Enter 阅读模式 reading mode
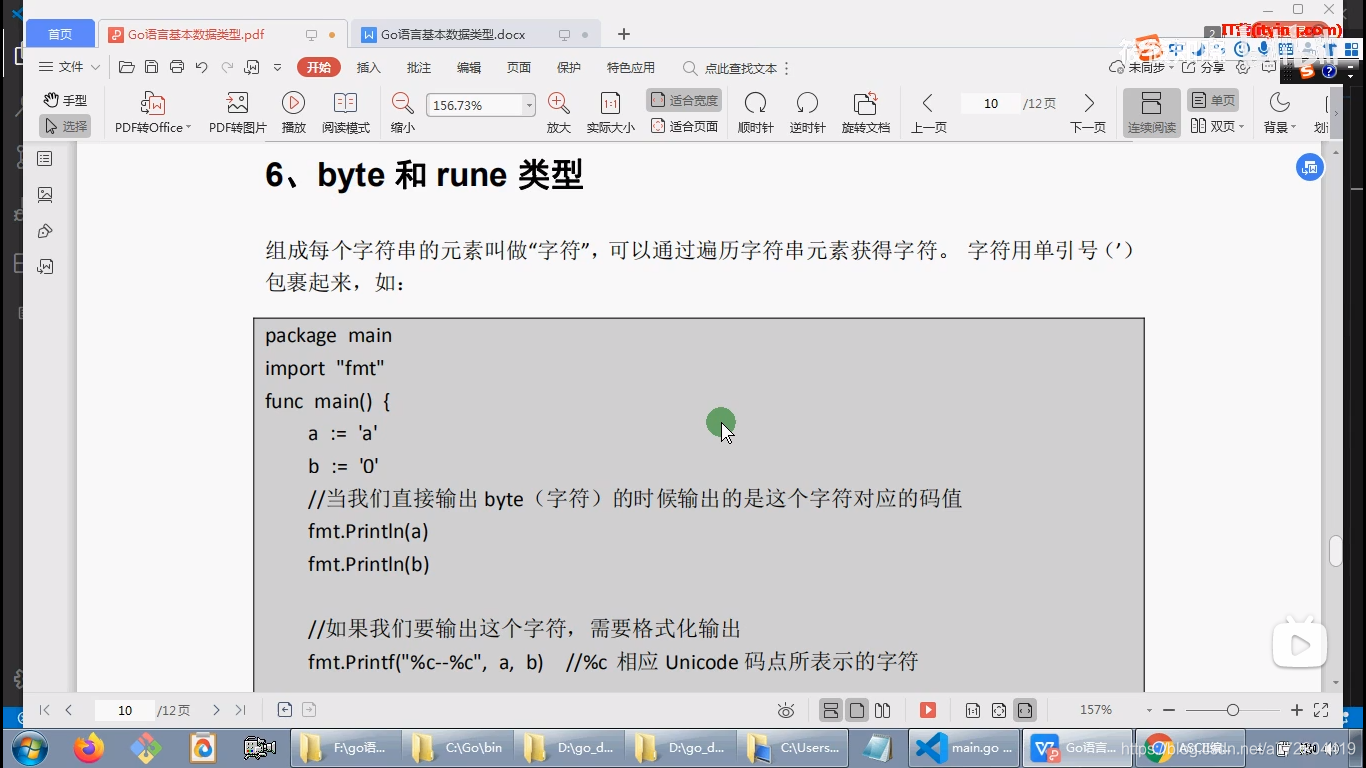 pos(345,112)
